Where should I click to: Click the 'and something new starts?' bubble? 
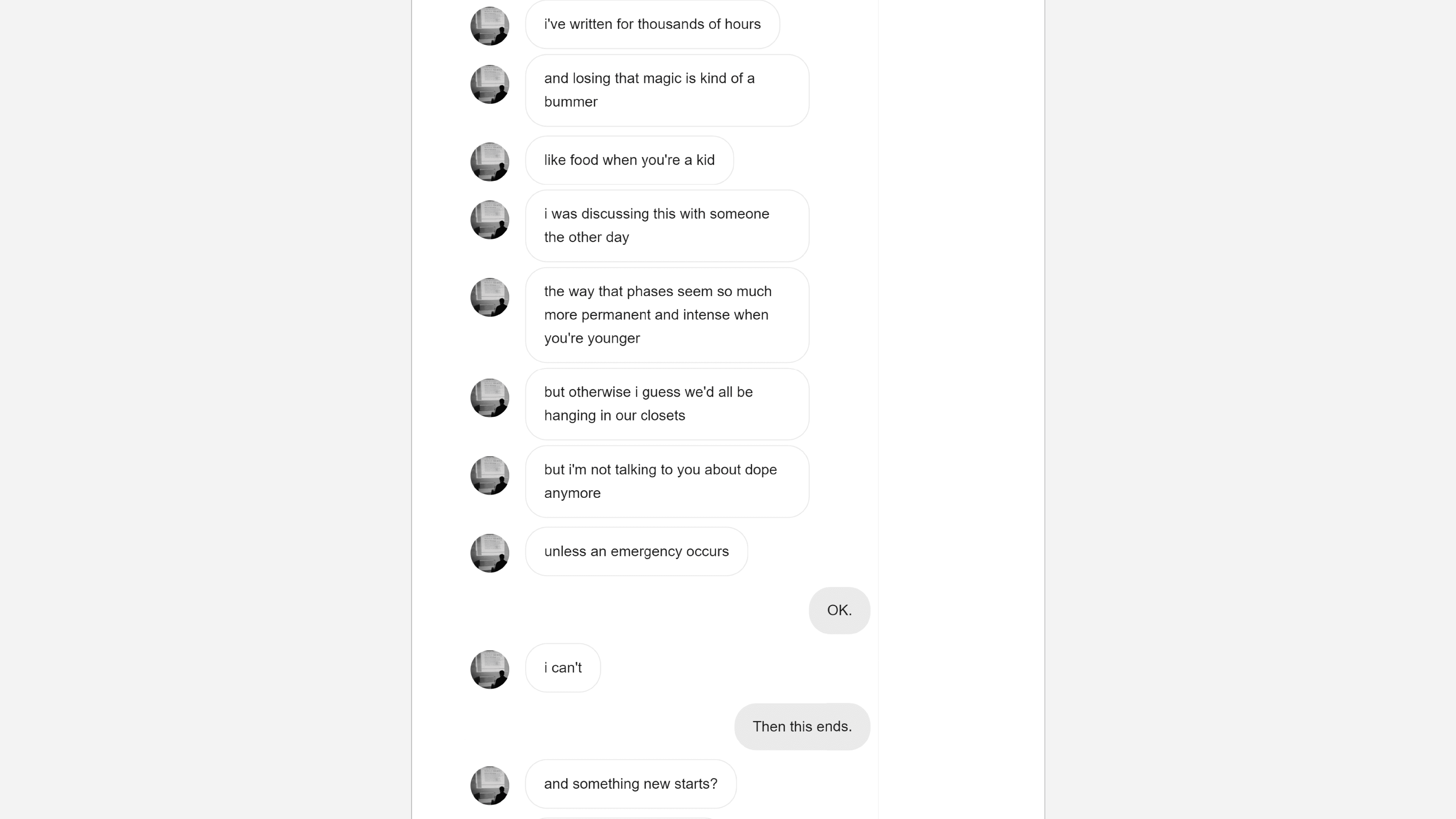[631, 784]
